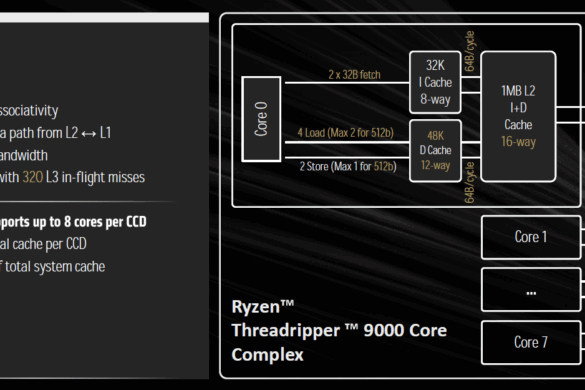Click the 'Ryzen™' title word
Viewport: 585px width, 390px height.
263,307
